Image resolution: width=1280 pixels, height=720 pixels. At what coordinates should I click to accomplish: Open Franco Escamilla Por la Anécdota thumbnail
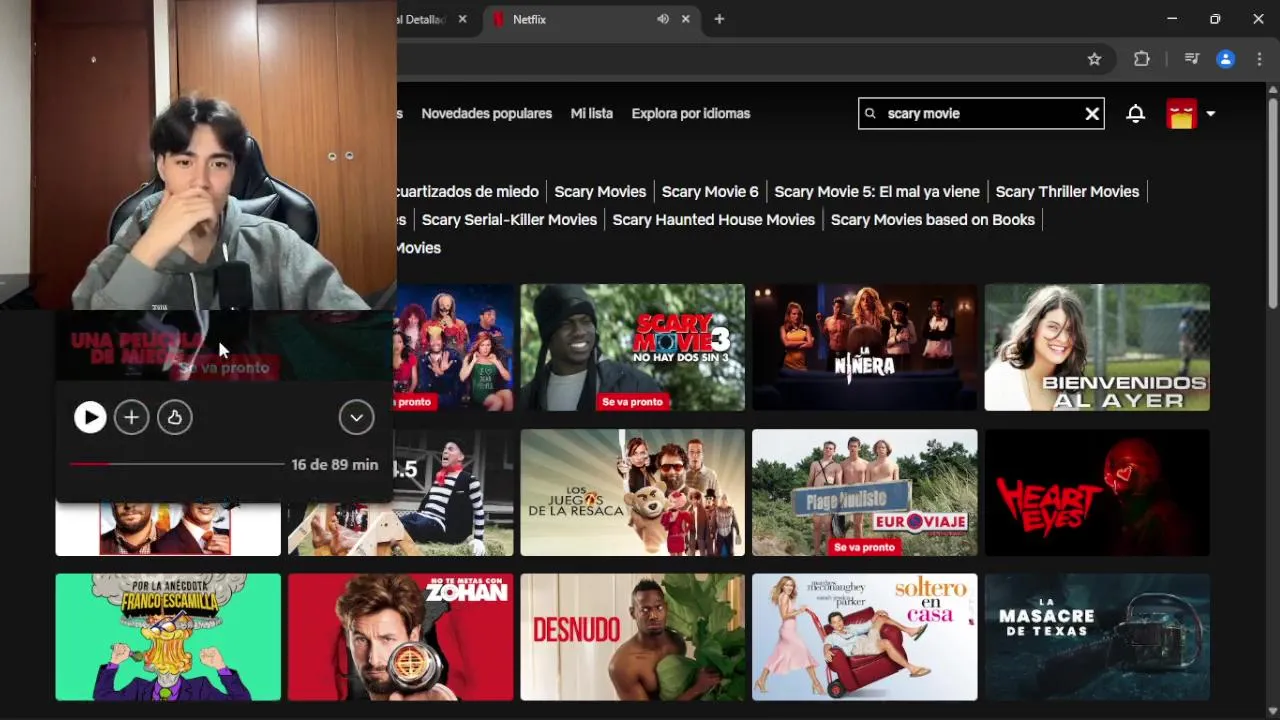click(168, 637)
